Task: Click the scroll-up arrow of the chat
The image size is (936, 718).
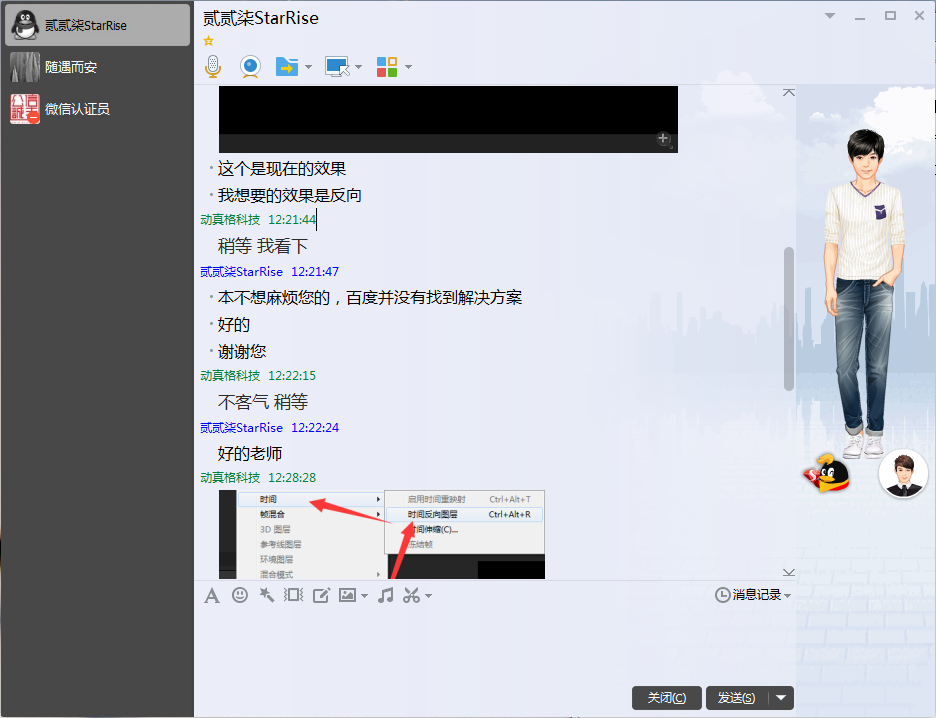Action: 789,93
